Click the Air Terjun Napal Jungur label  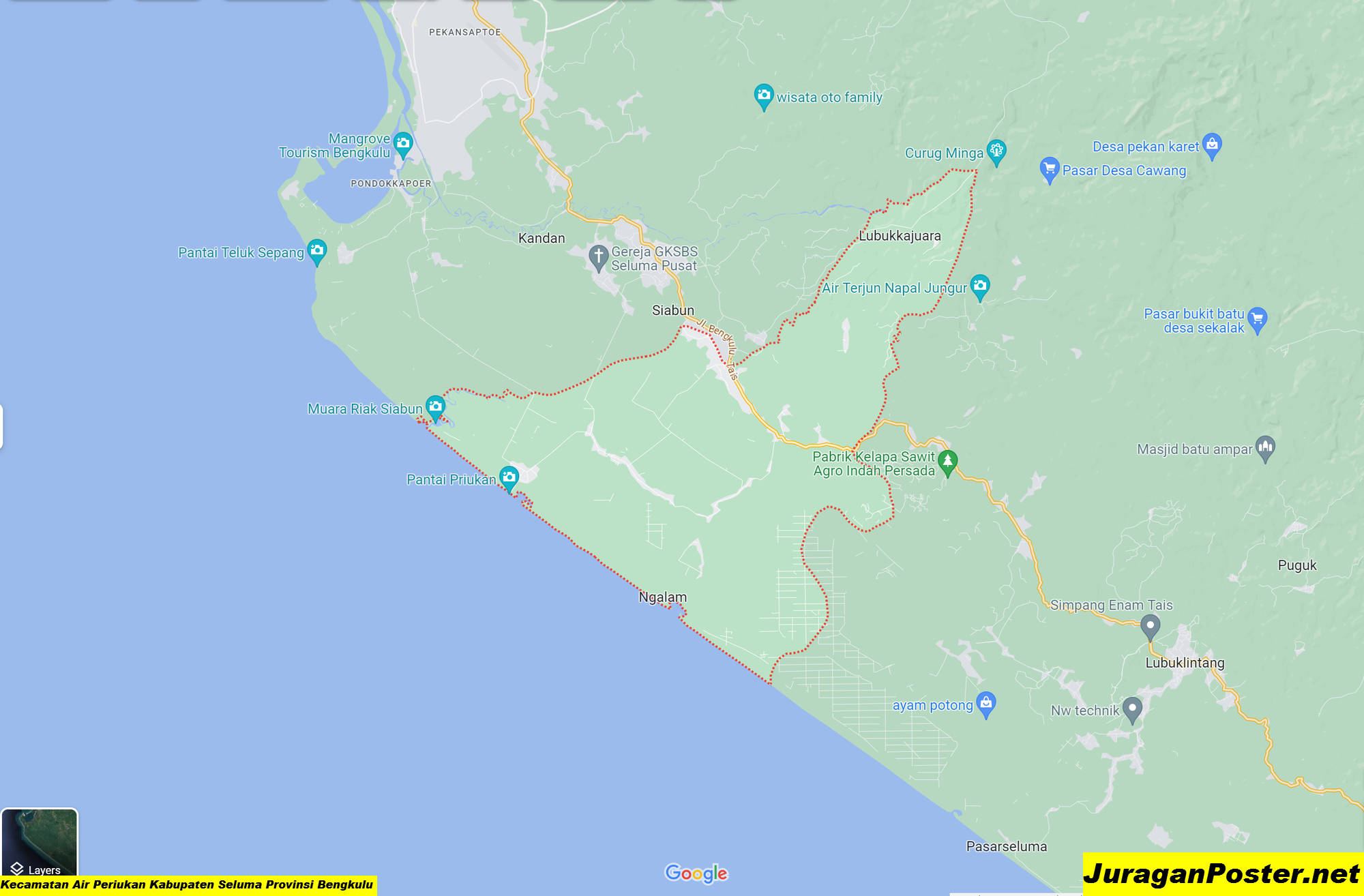[x=894, y=288]
